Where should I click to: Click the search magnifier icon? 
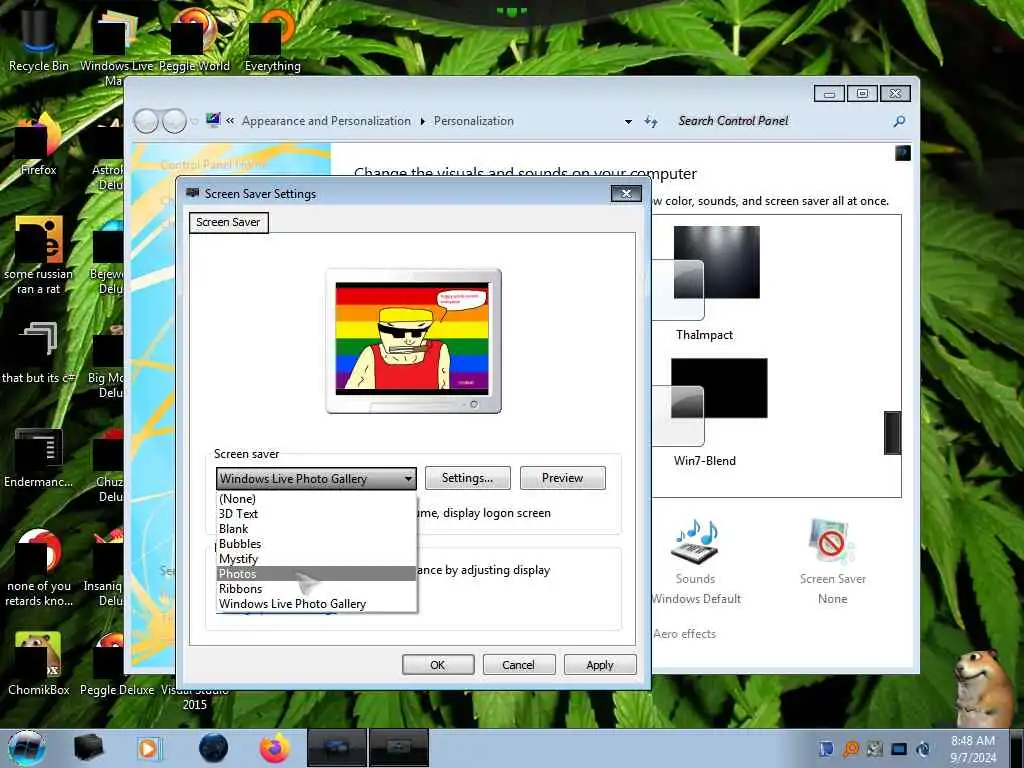(899, 121)
